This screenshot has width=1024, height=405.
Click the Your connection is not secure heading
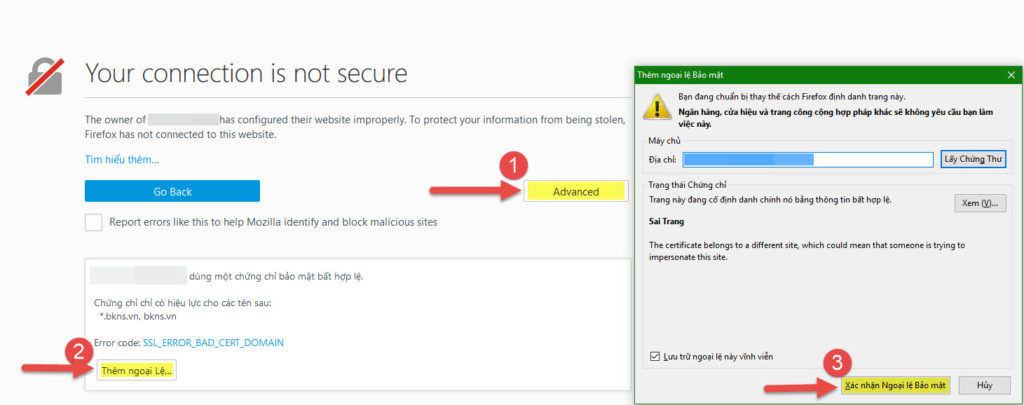(x=246, y=73)
